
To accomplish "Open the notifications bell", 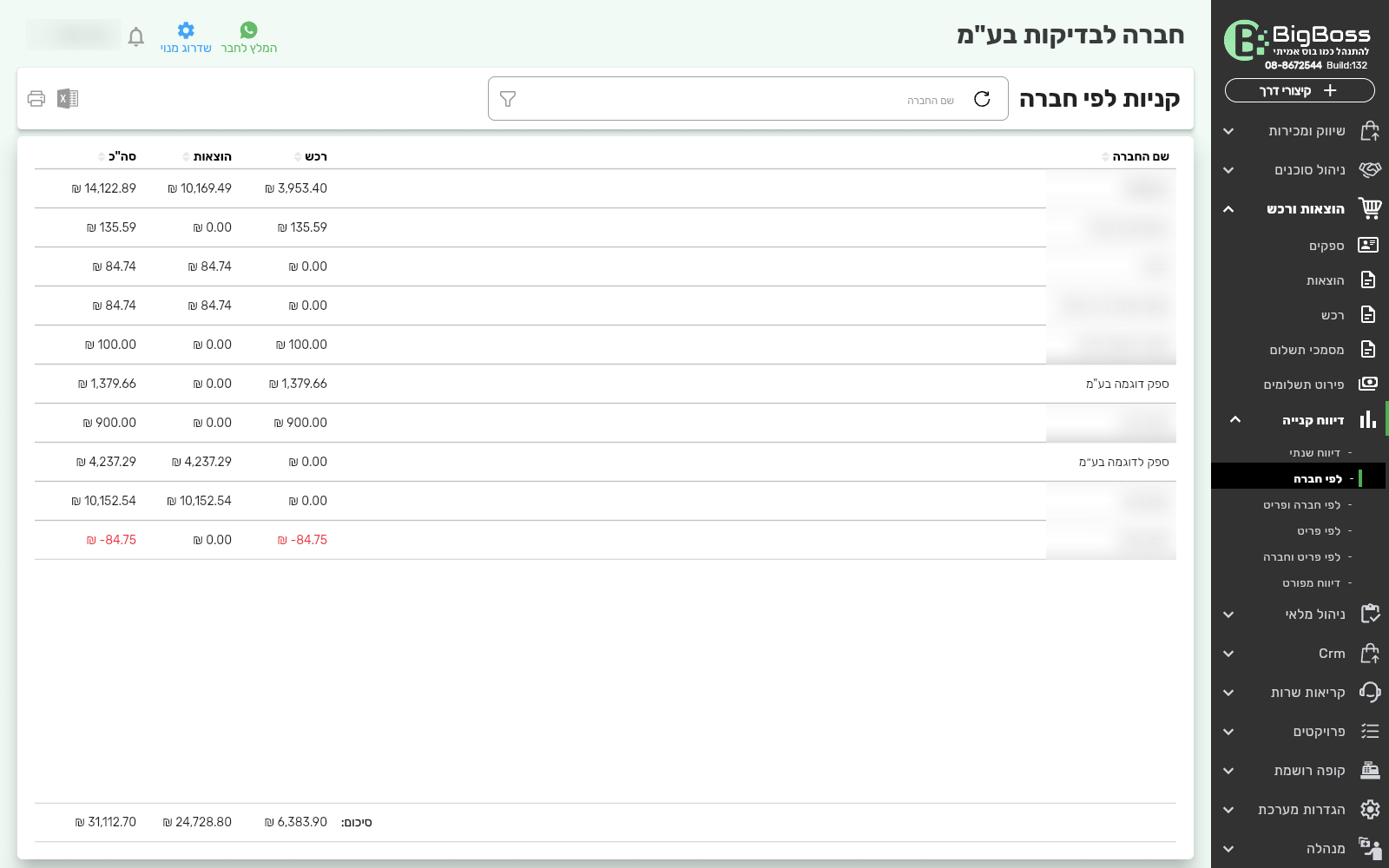I will [136, 36].
